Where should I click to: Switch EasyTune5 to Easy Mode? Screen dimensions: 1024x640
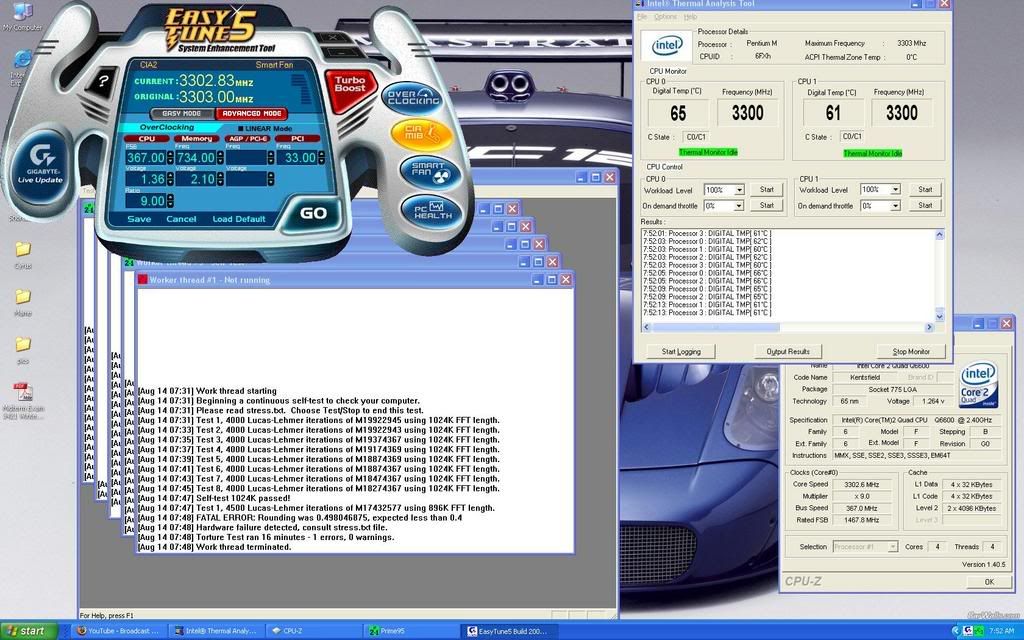[x=182, y=114]
